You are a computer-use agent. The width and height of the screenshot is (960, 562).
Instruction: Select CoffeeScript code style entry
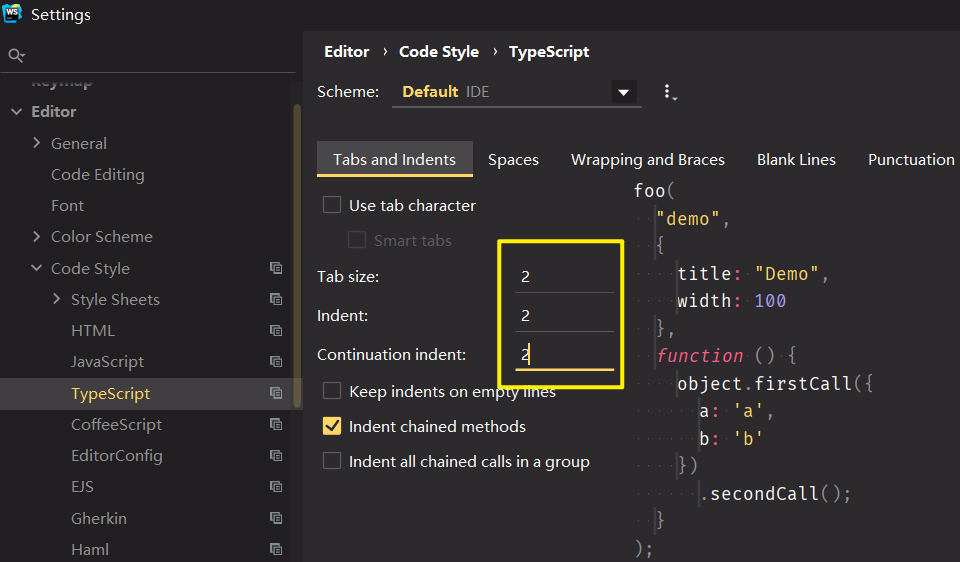116,425
